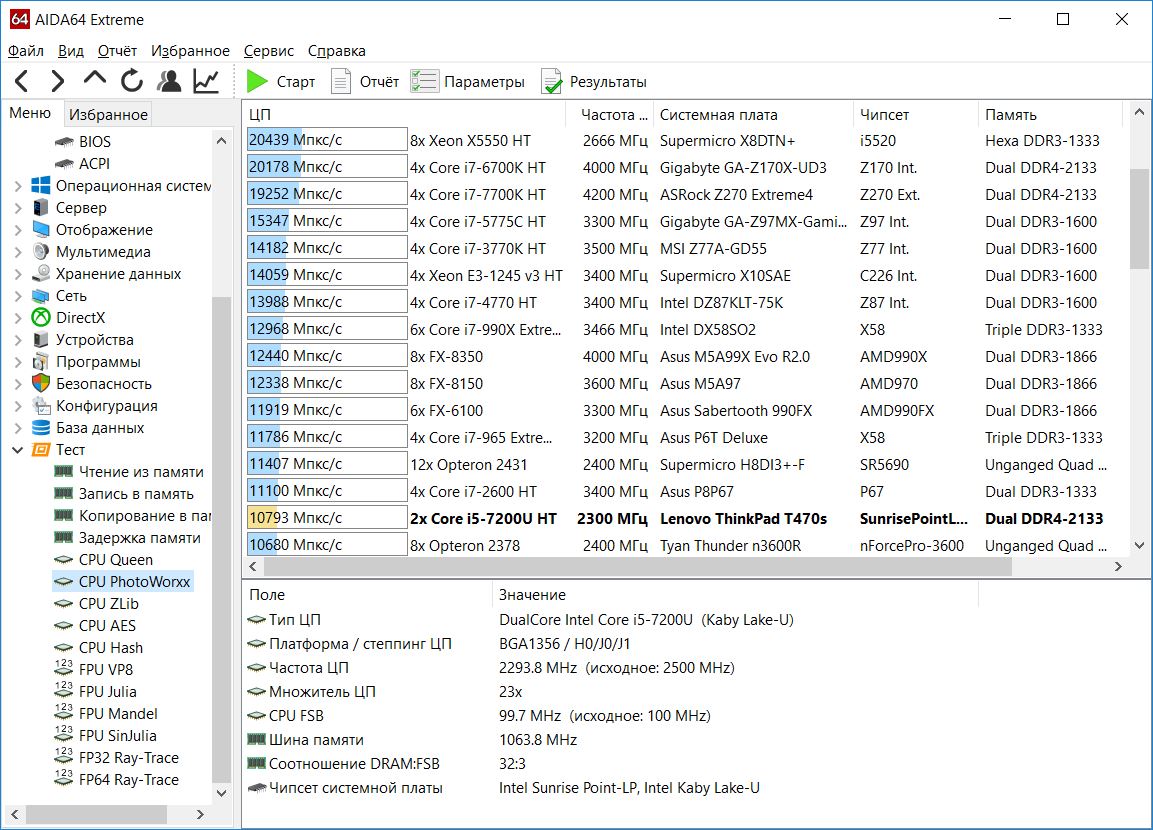Select the BIOS tree item

(x=95, y=141)
